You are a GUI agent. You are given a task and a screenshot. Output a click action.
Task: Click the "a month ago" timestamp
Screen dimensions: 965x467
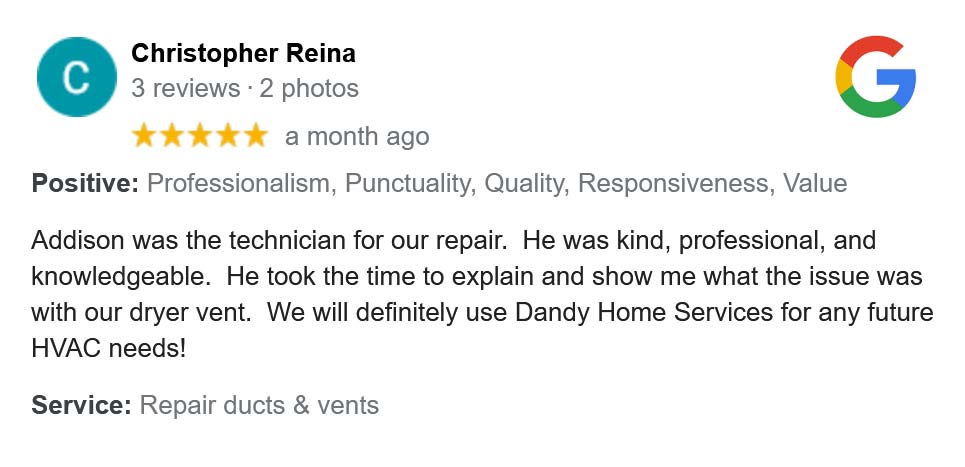pyautogui.click(x=357, y=137)
